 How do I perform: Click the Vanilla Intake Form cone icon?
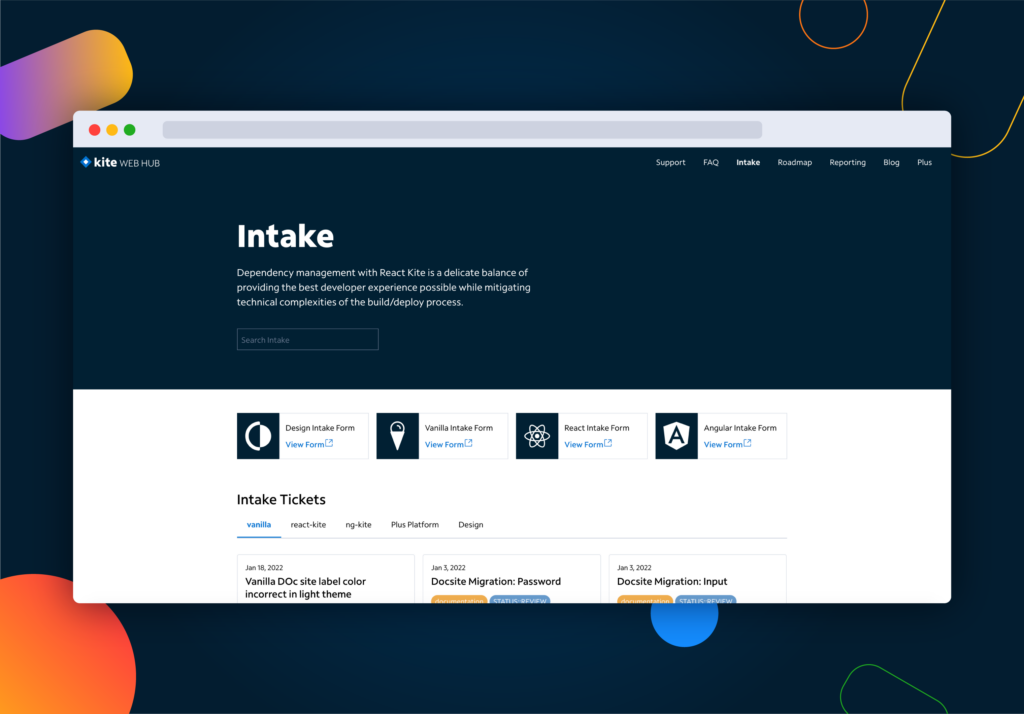(398, 436)
